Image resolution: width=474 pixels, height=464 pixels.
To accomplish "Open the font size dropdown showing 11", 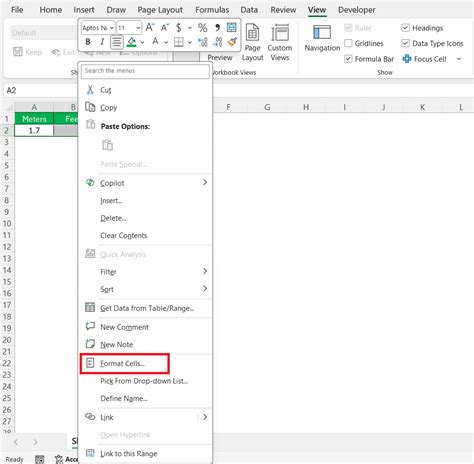I will click(x=138, y=28).
